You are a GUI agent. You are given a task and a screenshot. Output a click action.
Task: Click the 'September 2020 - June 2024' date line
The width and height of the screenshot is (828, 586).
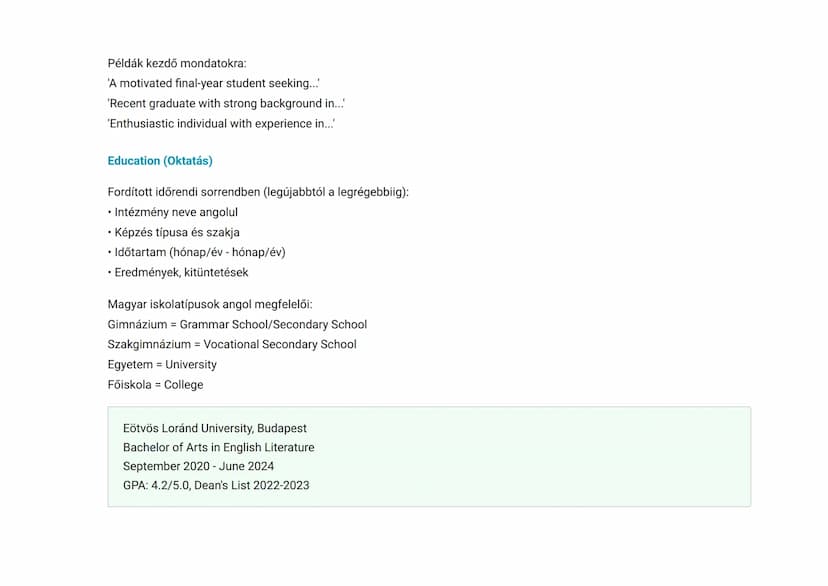click(198, 466)
